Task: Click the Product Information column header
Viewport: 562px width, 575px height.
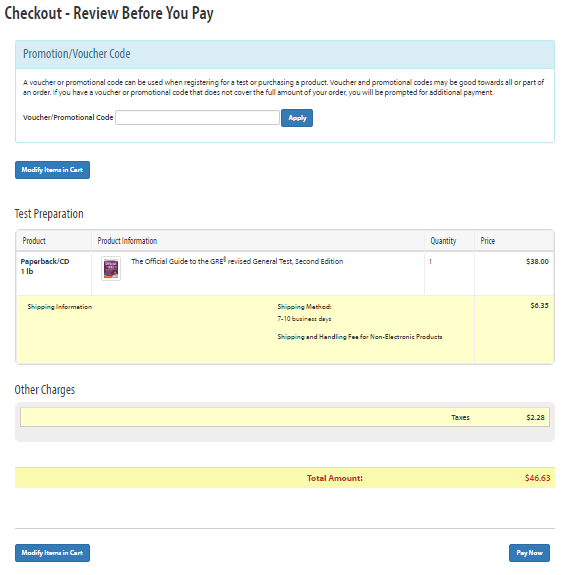Action: (x=127, y=241)
